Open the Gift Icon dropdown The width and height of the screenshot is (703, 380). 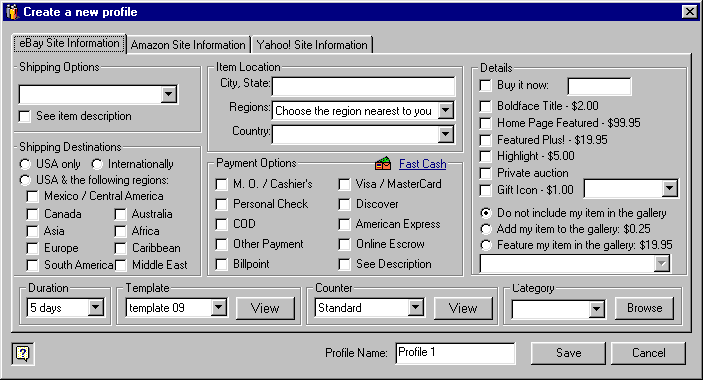669,189
